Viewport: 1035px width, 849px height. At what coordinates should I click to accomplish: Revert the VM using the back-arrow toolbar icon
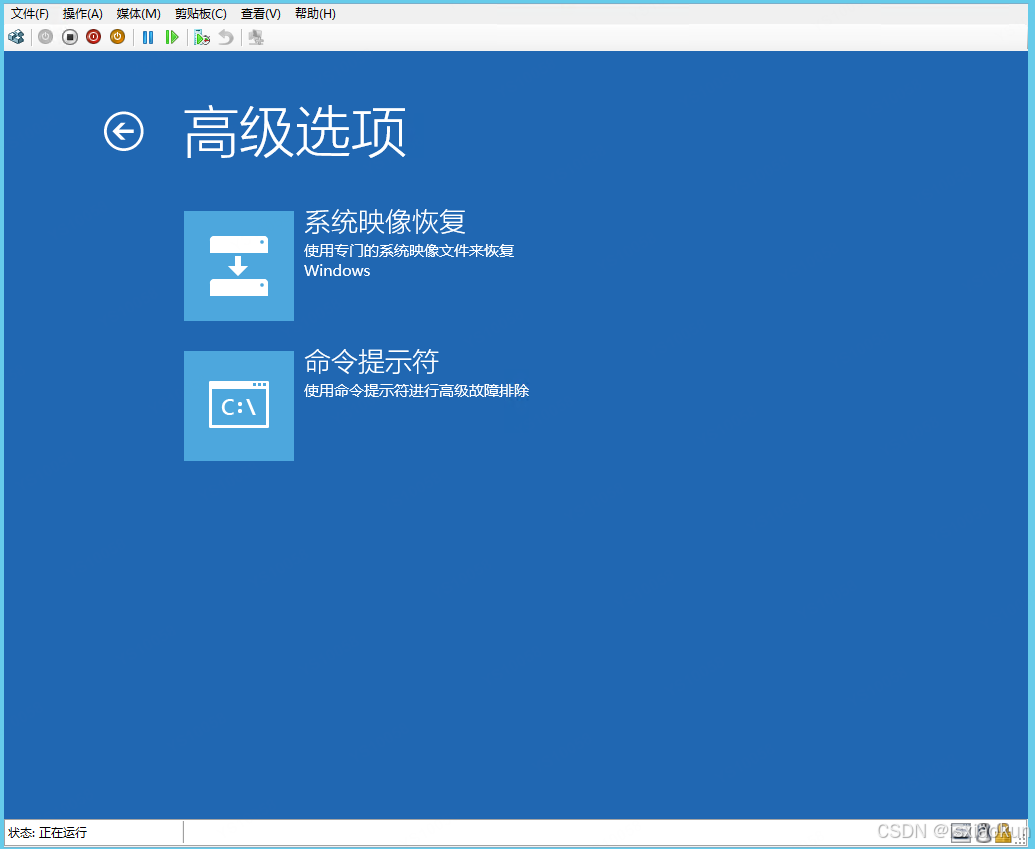(x=225, y=37)
